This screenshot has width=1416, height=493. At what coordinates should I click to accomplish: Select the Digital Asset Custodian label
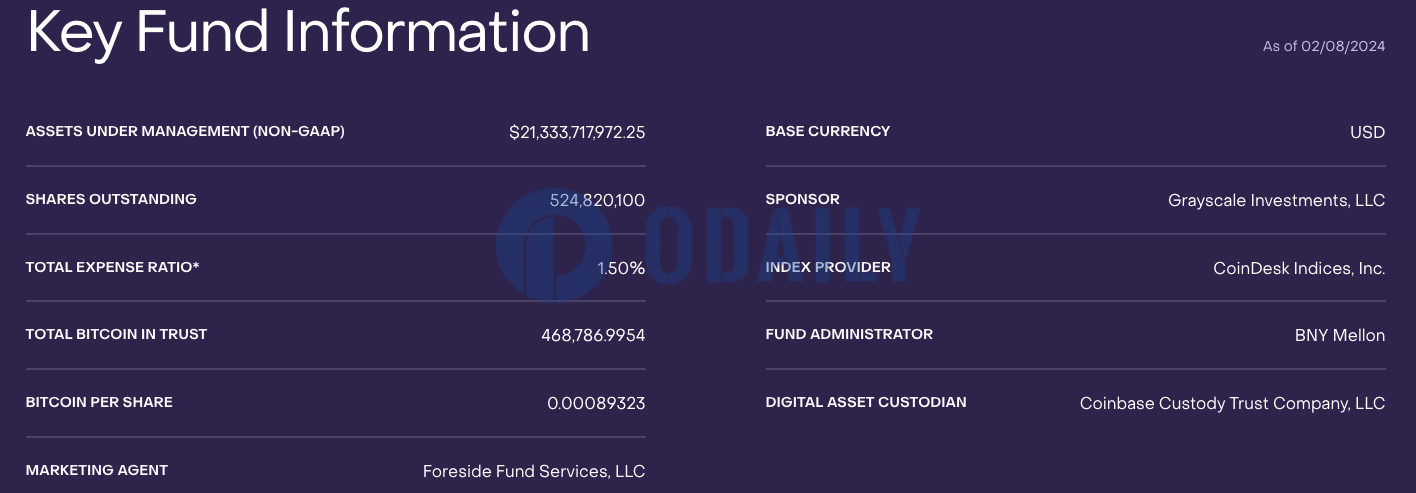(866, 402)
